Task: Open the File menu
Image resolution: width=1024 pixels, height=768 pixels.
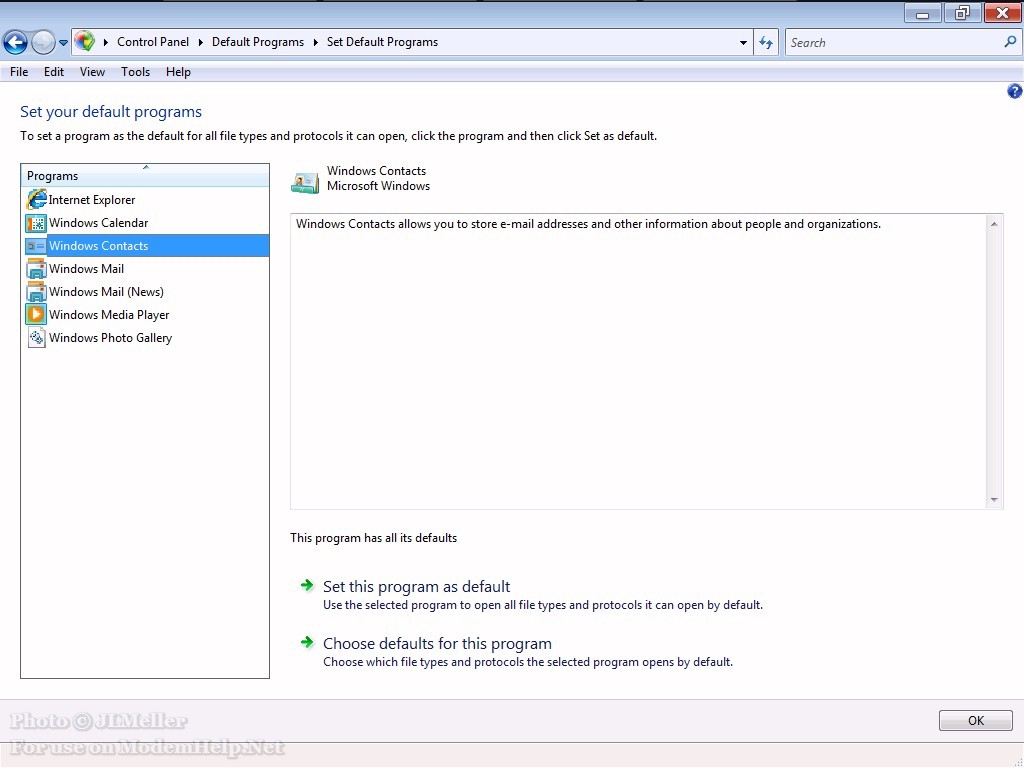Action: 19,72
